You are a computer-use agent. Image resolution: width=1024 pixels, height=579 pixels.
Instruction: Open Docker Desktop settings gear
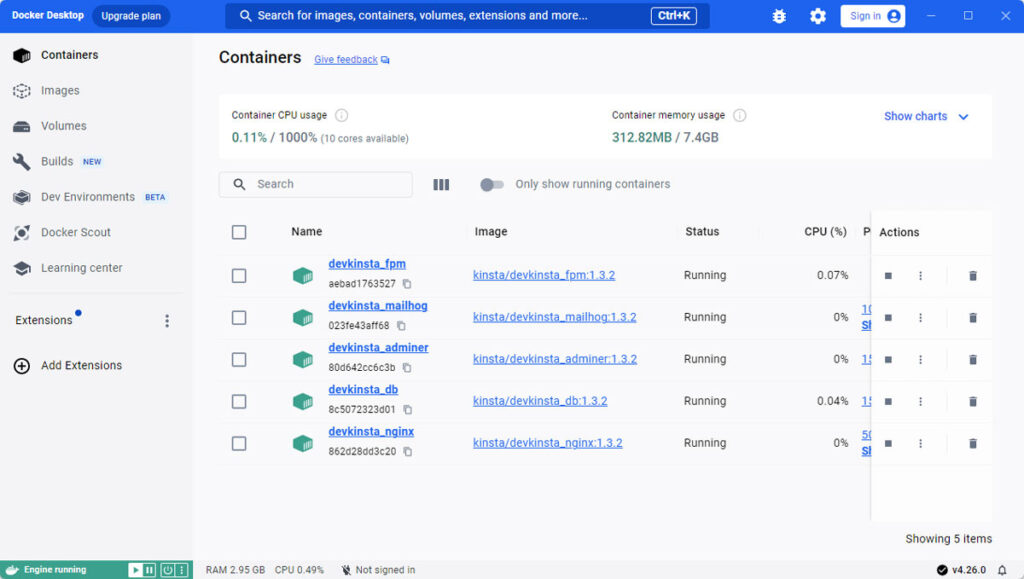click(817, 16)
